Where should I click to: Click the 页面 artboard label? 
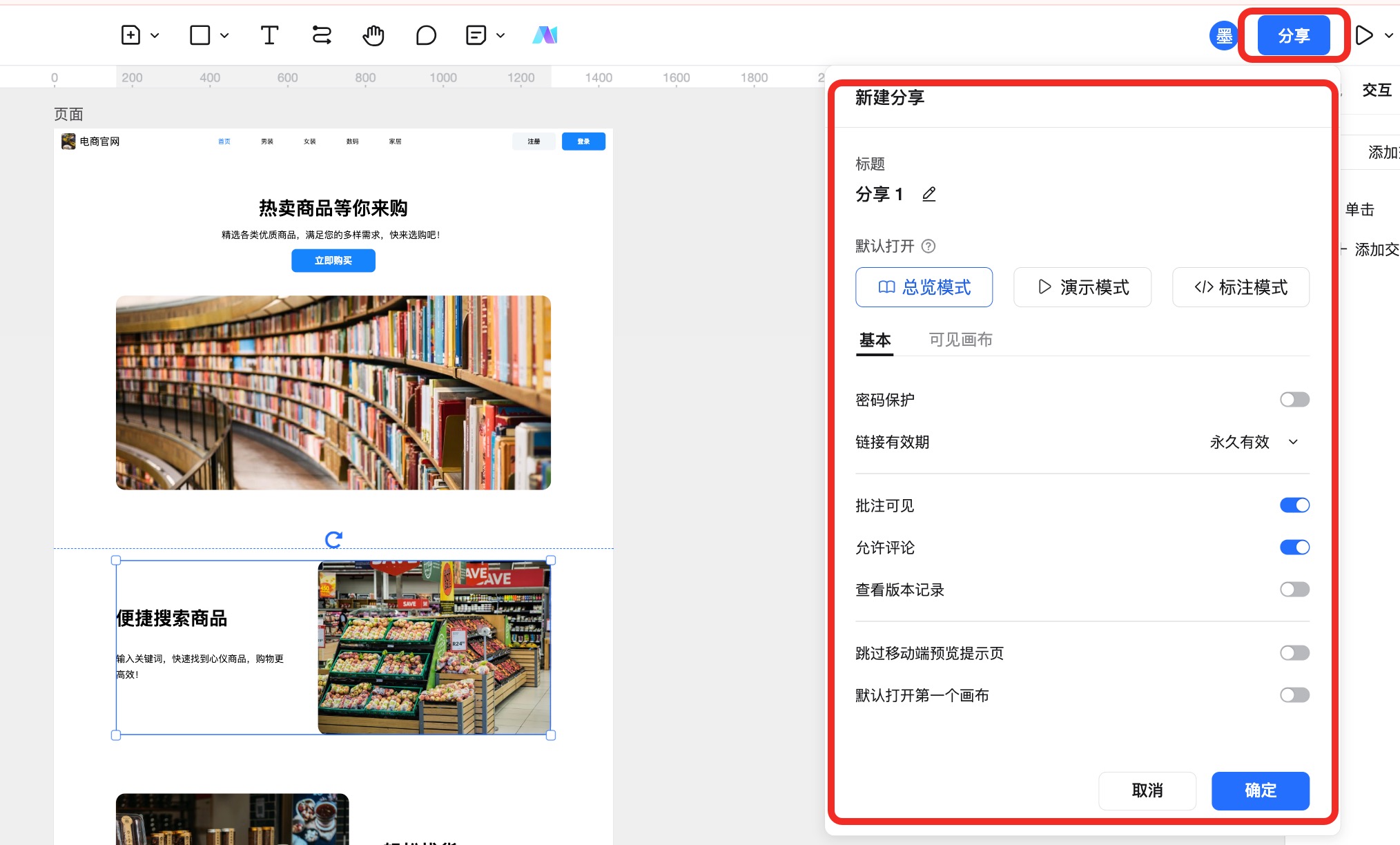click(68, 114)
